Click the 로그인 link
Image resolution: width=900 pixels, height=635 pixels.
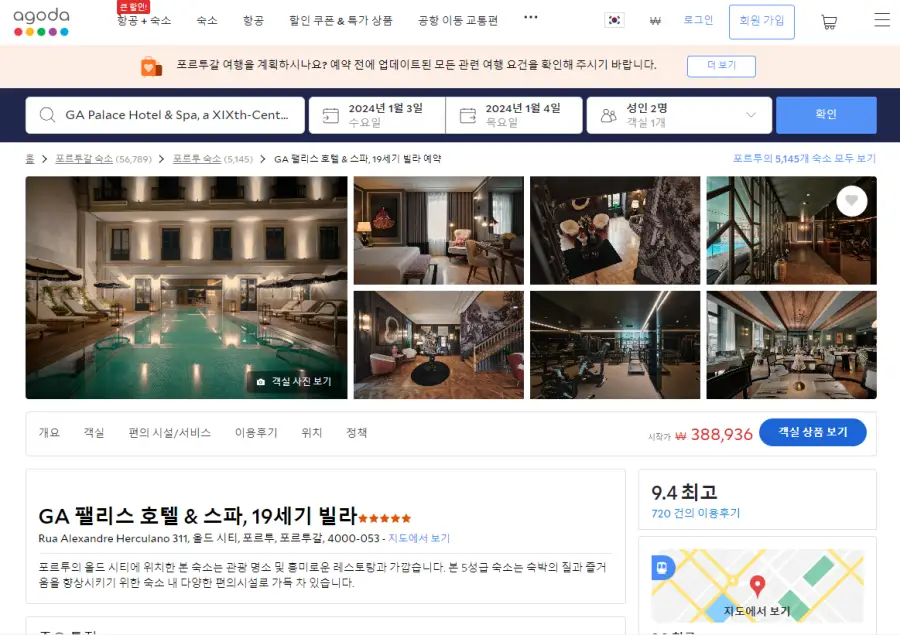pyautogui.click(x=698, y=20)
